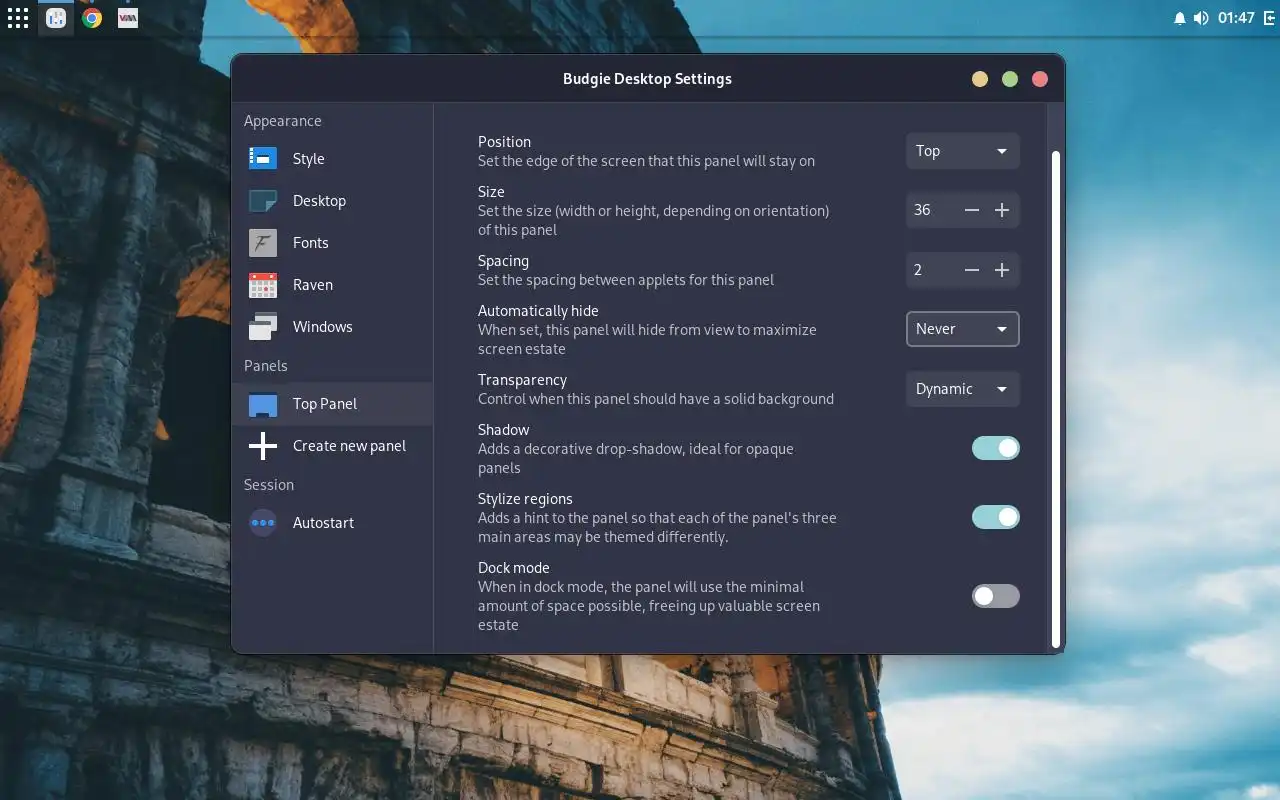Screen dimensions: 1280x800
Task: Open the Transparency dropdown set to Dynamic
Action: (x=962, y=389)
